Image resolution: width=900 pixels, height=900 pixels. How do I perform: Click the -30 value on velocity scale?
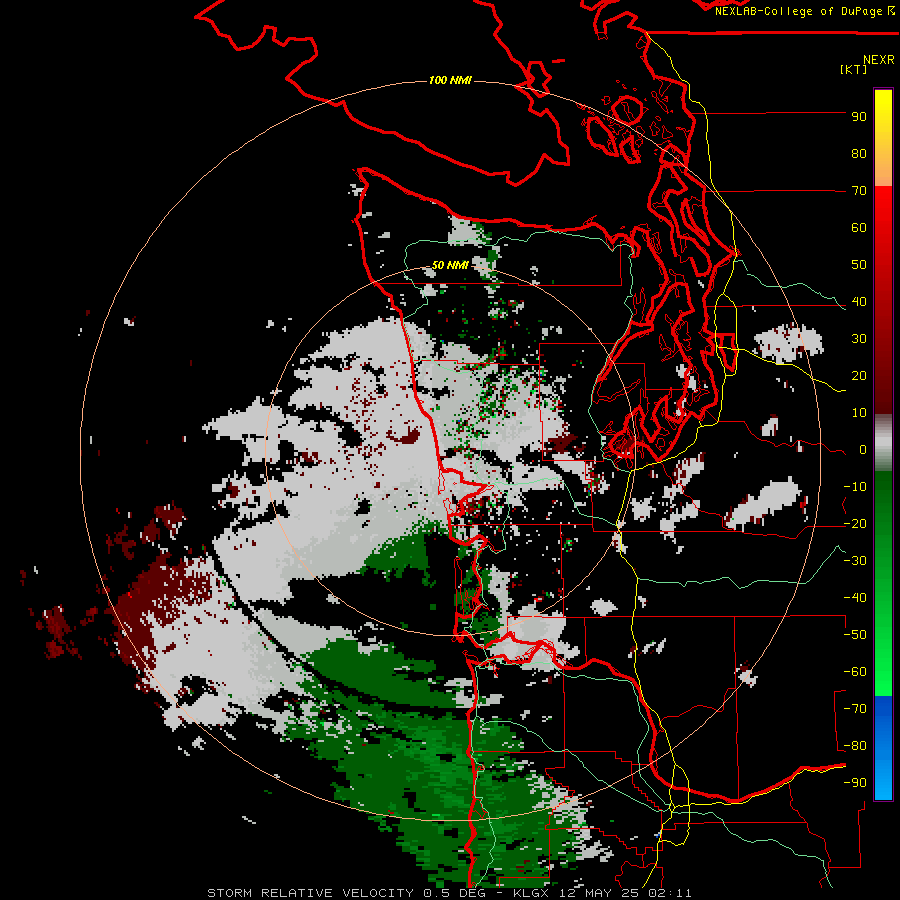(x=855, y=561)
